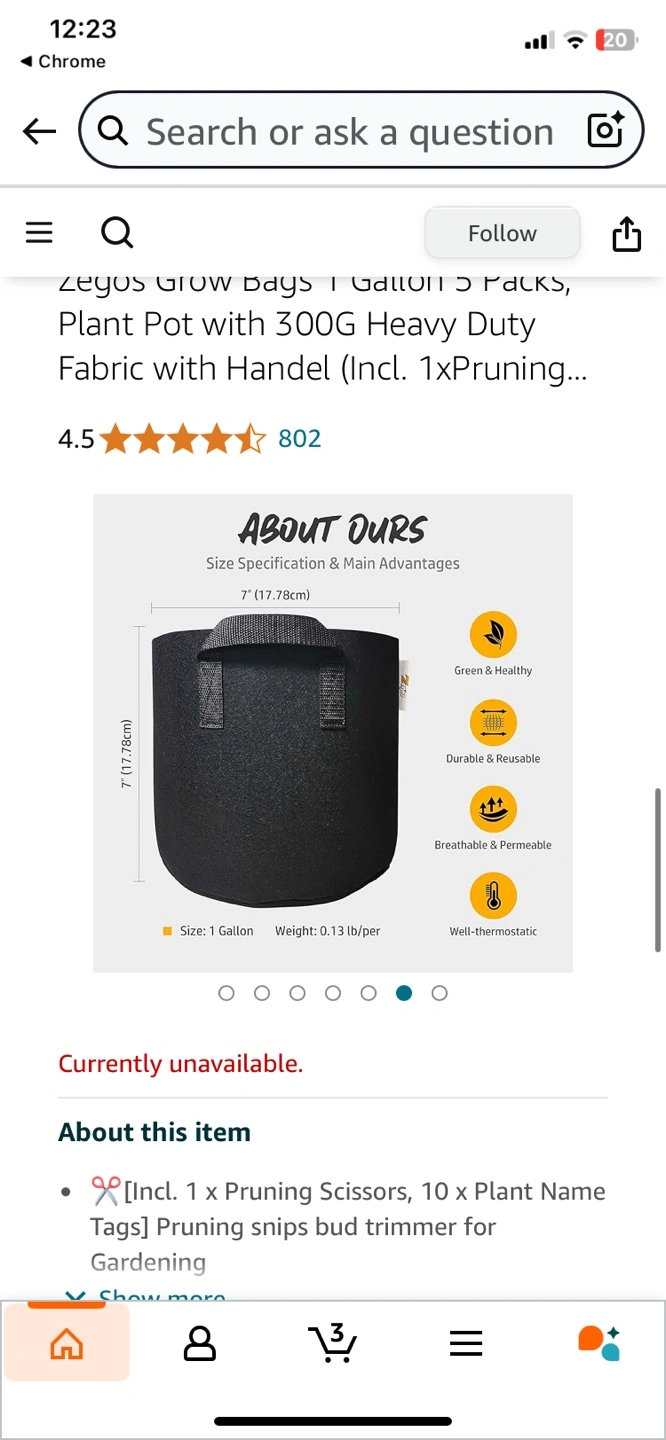Select the second image carousel dot
The height and width of the screenshot is (1440, 666).
click(x=262, y=993)
